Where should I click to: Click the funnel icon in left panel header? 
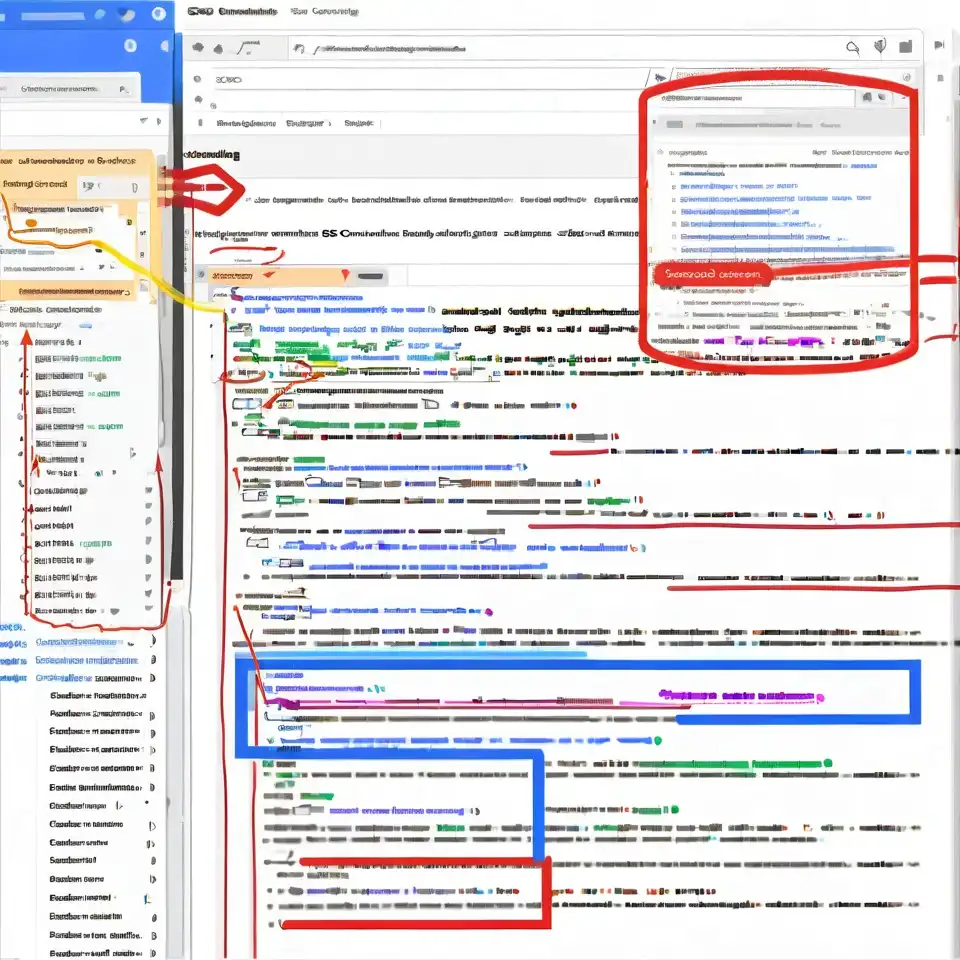pos(143,120)
